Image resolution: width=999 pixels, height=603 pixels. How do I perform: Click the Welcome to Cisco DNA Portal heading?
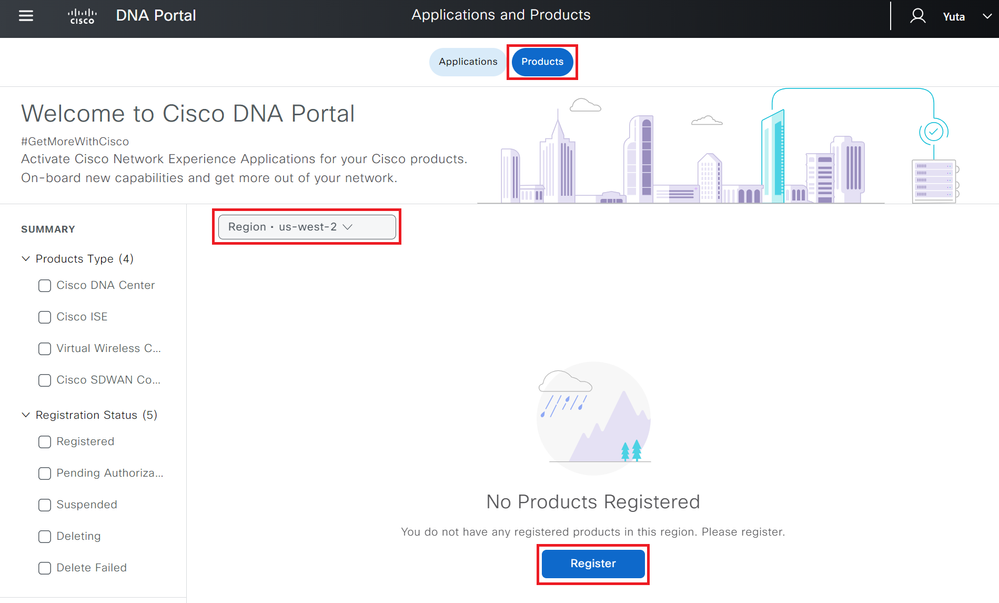pyautogui.click(x=188, y=113)
